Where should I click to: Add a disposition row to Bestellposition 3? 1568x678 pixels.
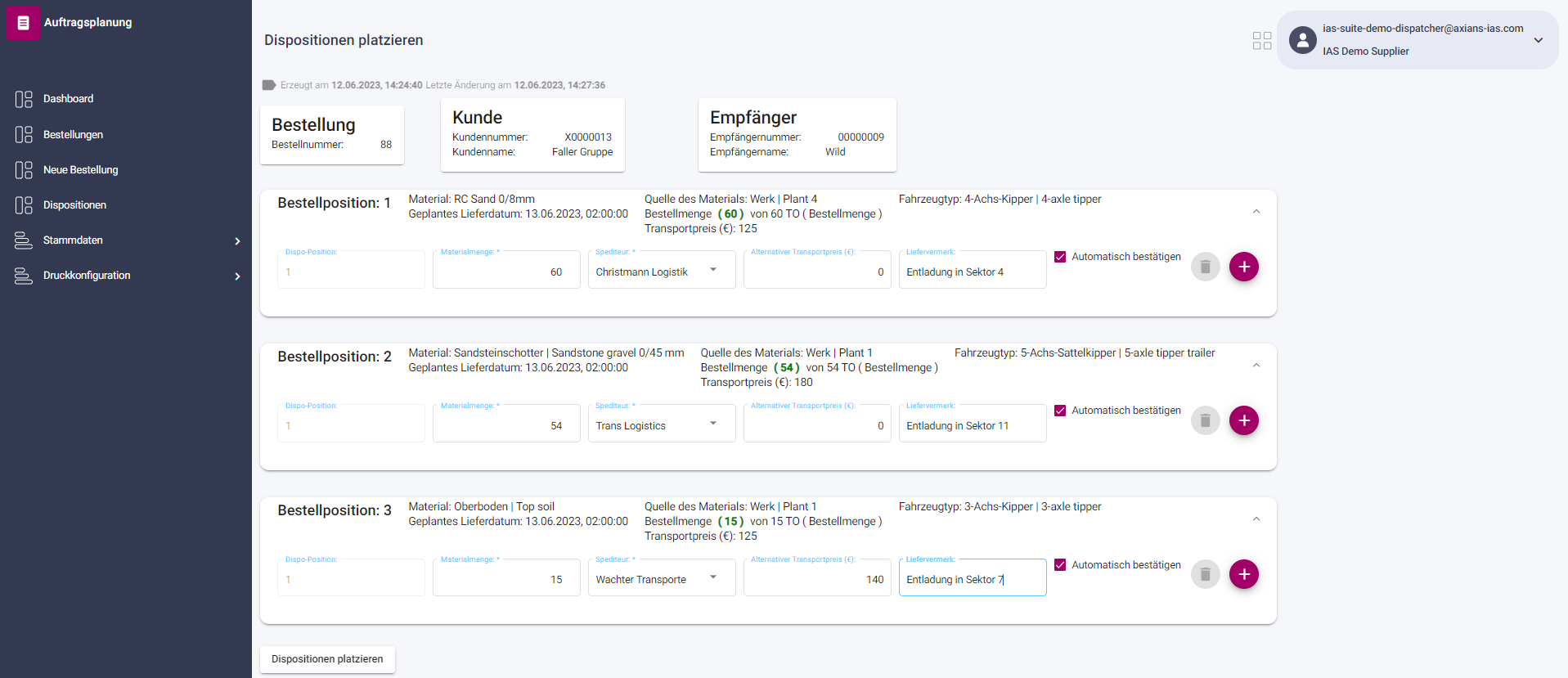point(1243,574)
